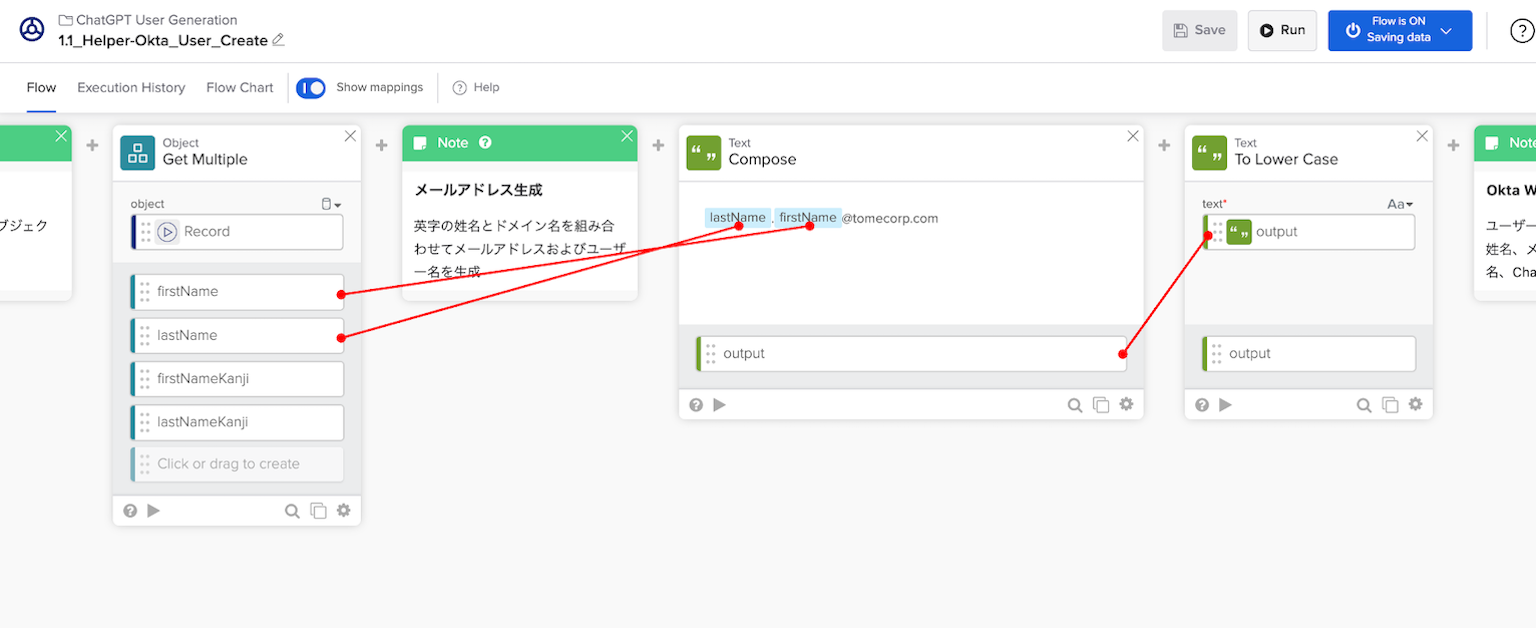Click the pencil icon to rename flow
The image size is (1536, 628).
click(278, 40)
